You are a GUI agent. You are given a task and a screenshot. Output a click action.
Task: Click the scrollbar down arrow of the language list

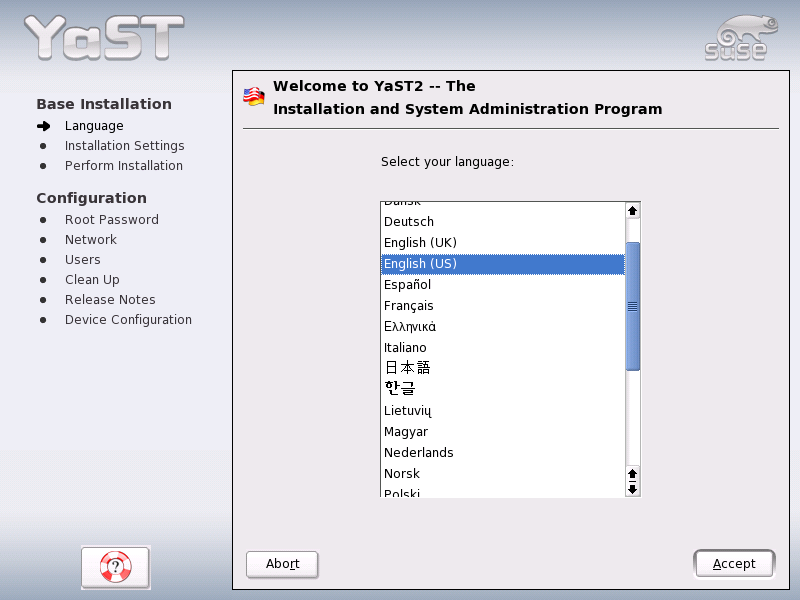point(632,489)
